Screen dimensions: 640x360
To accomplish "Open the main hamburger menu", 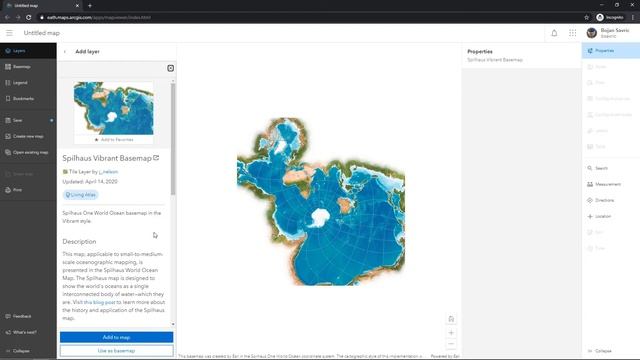I will [x=9, y=33].
